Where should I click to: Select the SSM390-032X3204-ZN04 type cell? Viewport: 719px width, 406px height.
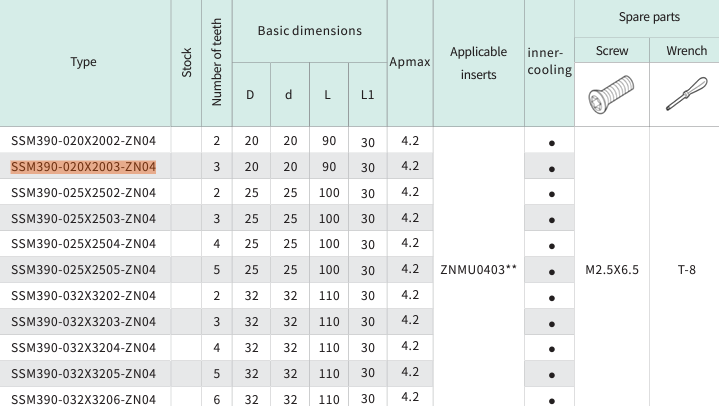(84, 347)
